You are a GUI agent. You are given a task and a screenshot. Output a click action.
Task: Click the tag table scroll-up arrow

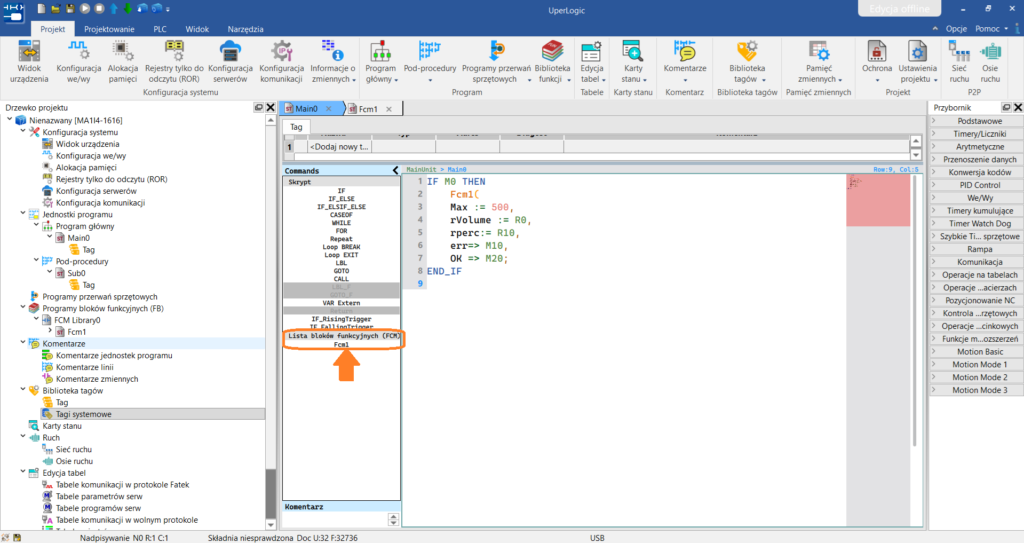pyautogui.click(x=916, y=141)
